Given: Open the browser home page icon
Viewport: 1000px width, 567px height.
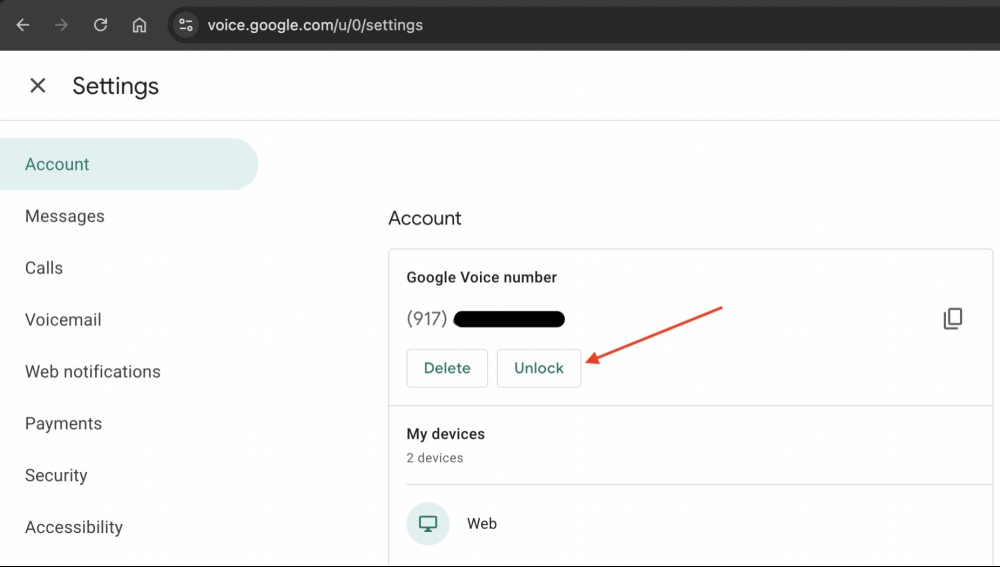Looking at the screenshot, I should tap(139, 25).
